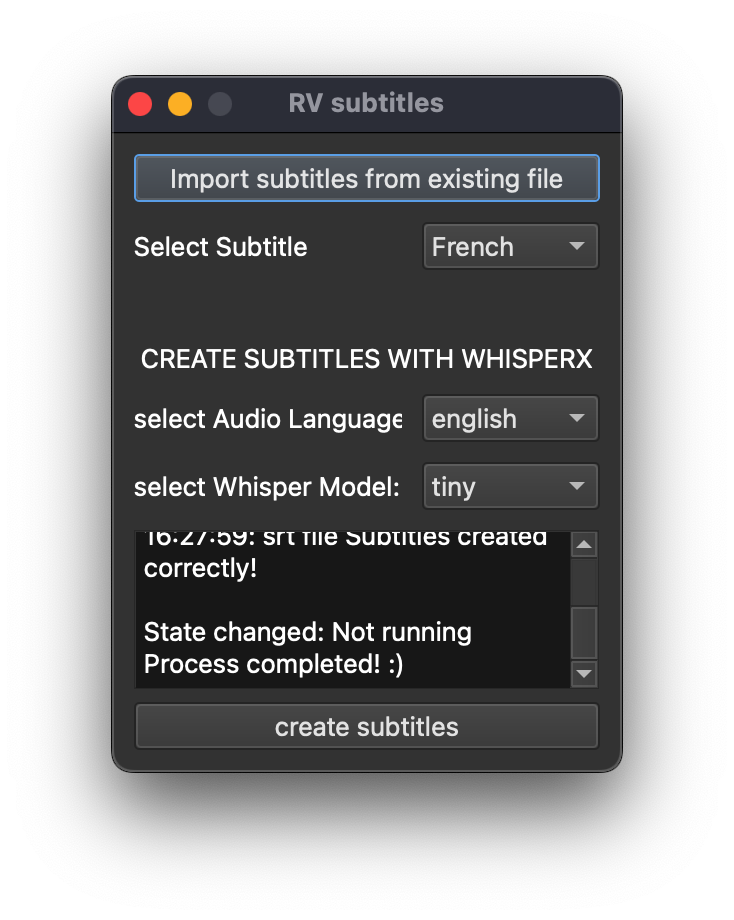Click the 'select Audio Language' label
The height and width of the screenshot is (920, 734).
pos(268,420)
